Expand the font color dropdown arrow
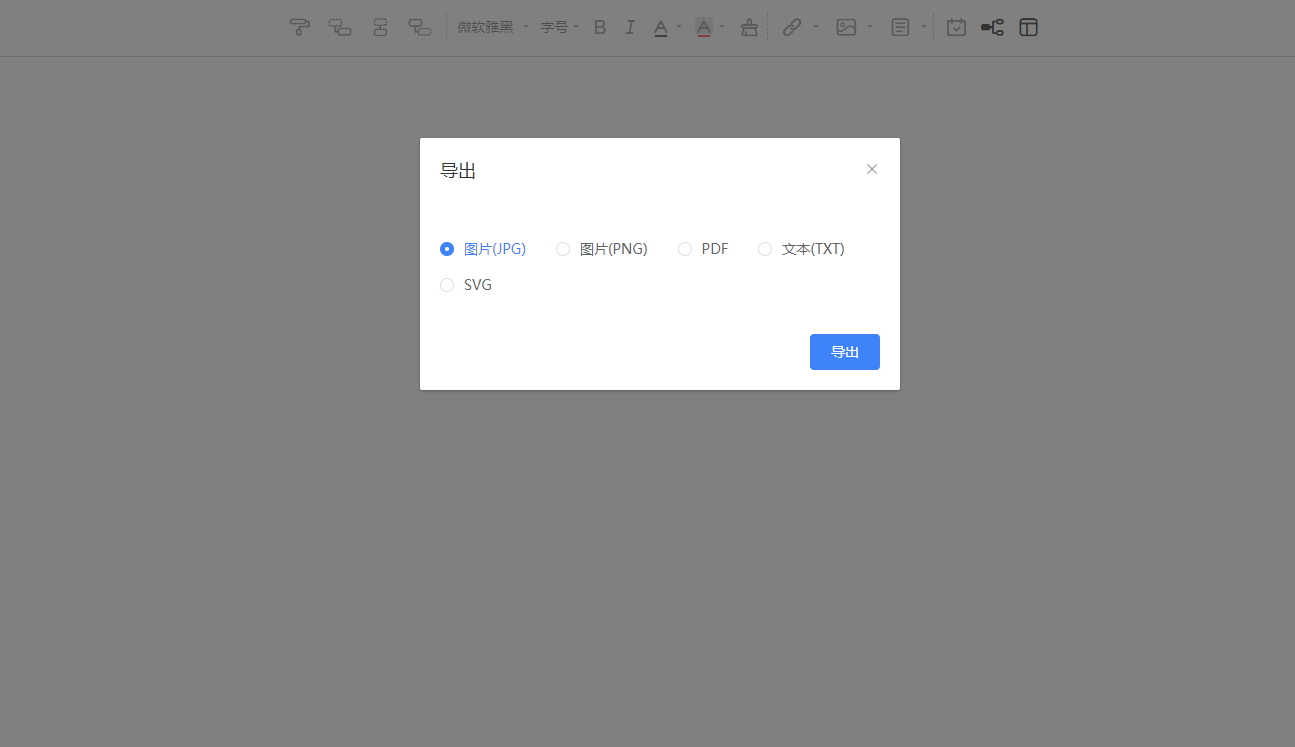Image resolution: width=1295 pixels, height=747 pixels. point(679,27)
